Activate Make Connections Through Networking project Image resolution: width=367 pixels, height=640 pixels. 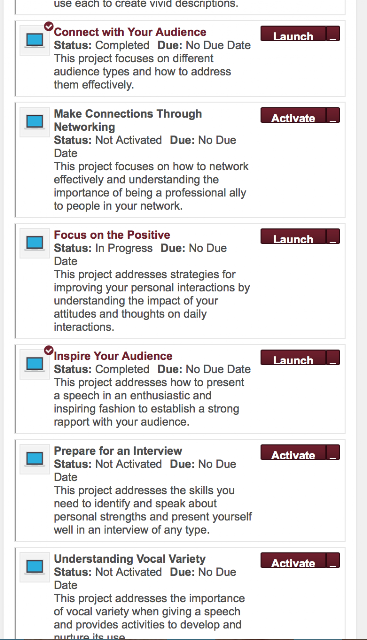click(x=294, y=116)
